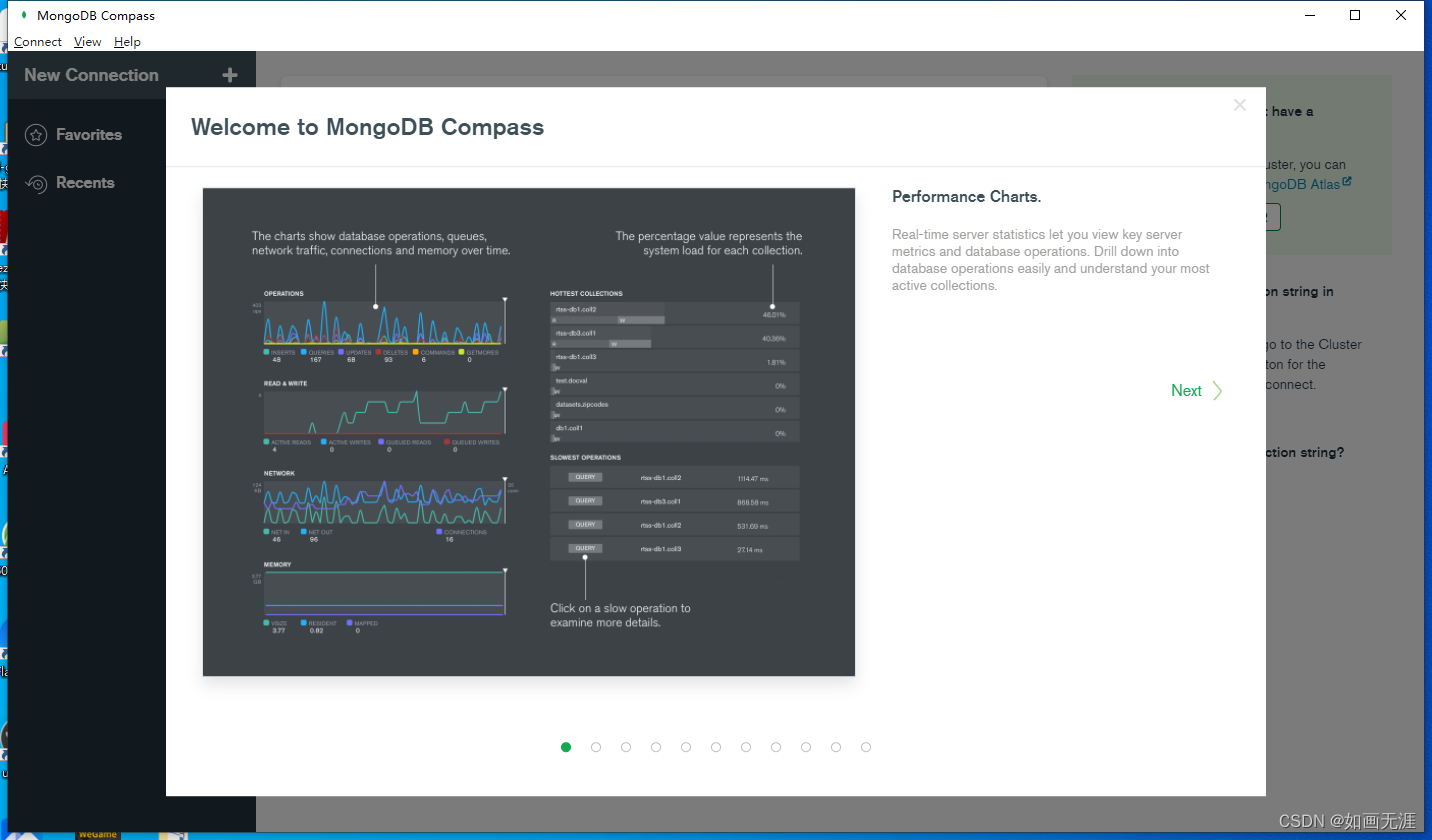Select the eighth pagination dot
Viewport: 1432px width, 840px height.
click(x=776, y=747)
